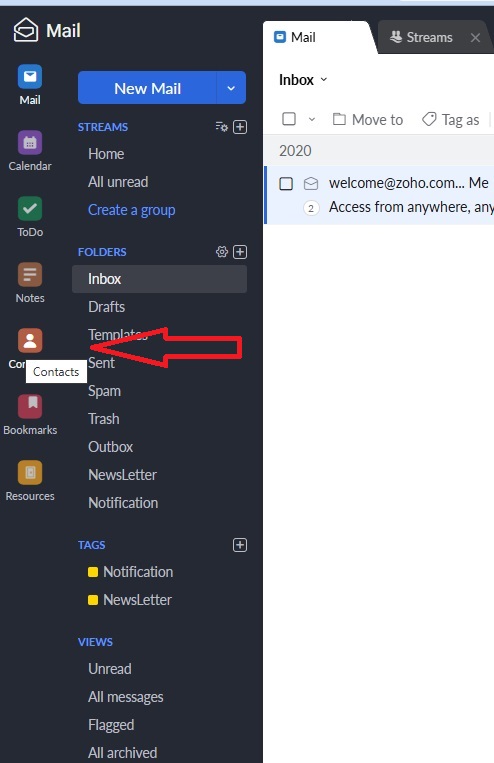Click the Create a group link
The width and height of the screenshot is (494, 763).
point(131,210)
